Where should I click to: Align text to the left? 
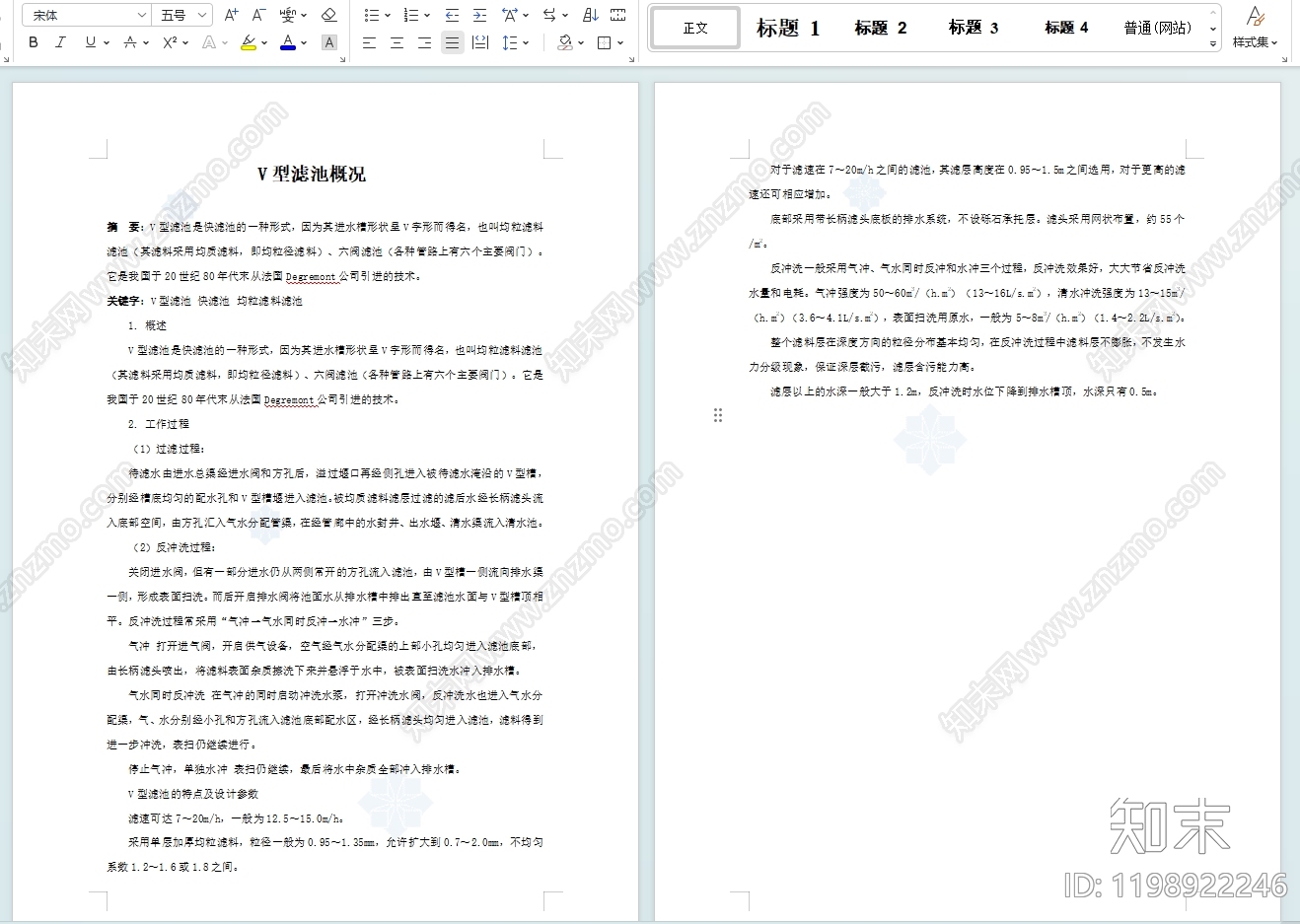(x=369, y=42)
